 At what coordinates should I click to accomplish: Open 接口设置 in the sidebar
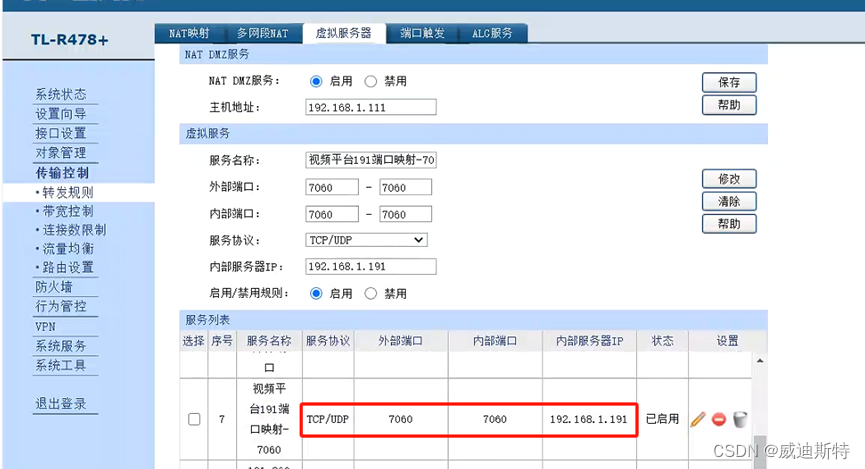tap(61, 133)
